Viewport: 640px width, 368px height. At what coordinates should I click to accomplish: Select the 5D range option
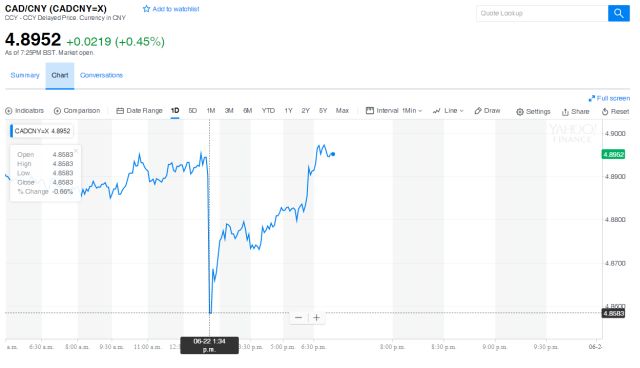(x=193, y=111)
